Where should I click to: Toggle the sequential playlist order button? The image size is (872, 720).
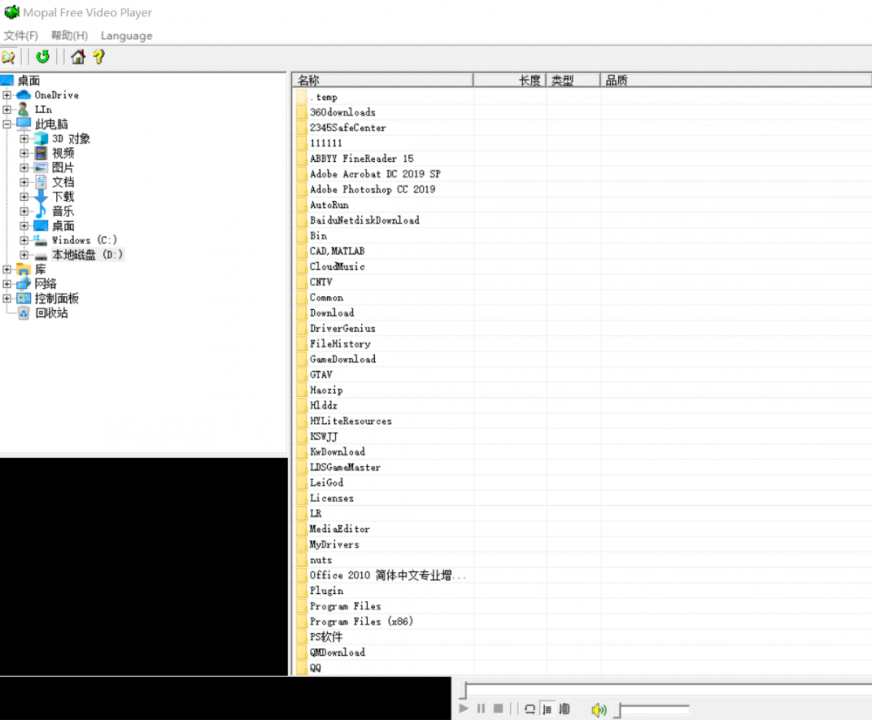coord(547,709)
